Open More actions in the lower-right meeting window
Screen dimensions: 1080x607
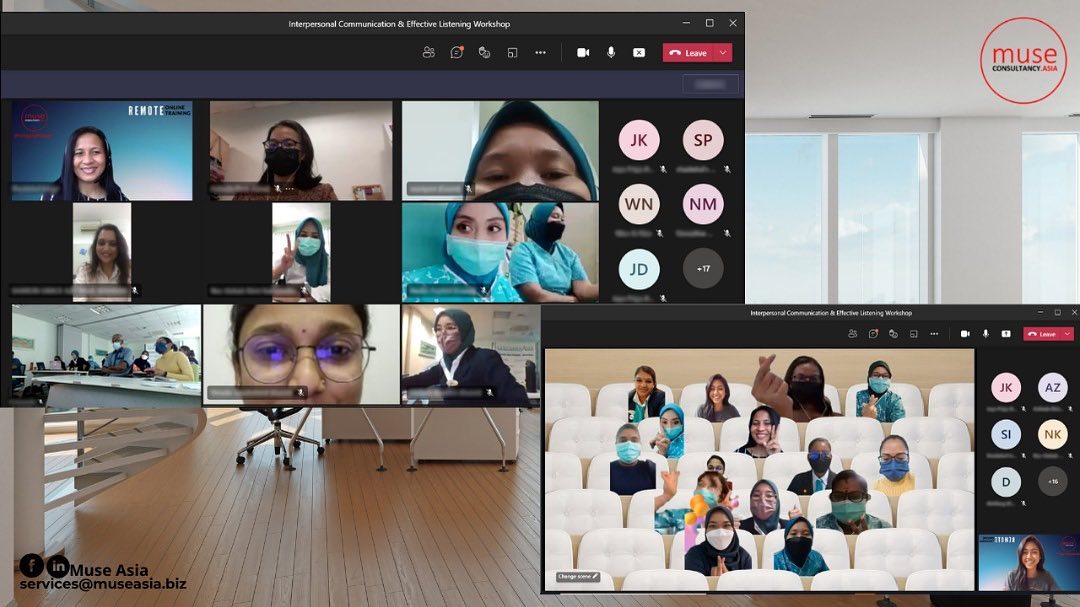pyautogui.click(x=934, y=333)
